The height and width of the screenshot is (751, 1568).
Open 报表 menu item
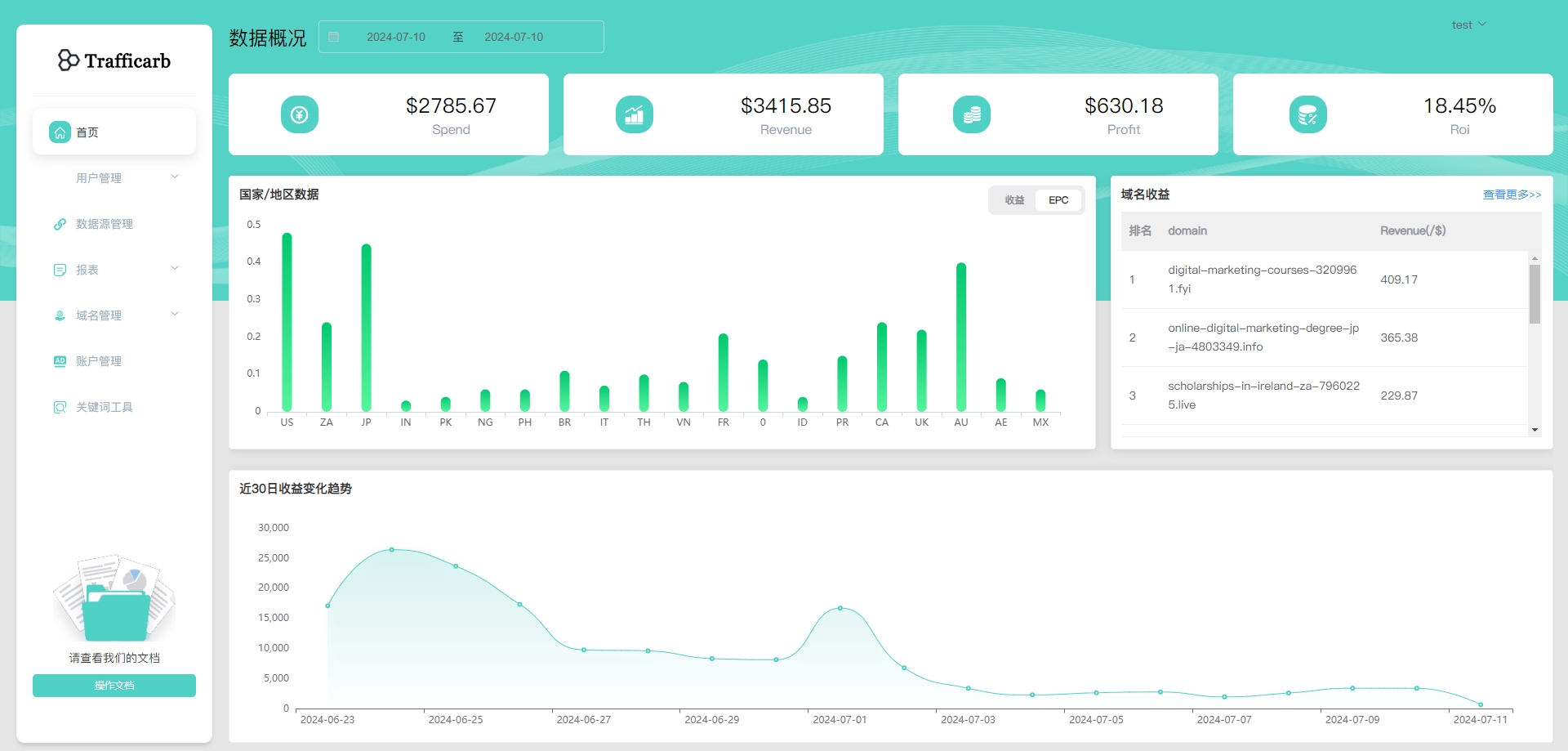114,270
